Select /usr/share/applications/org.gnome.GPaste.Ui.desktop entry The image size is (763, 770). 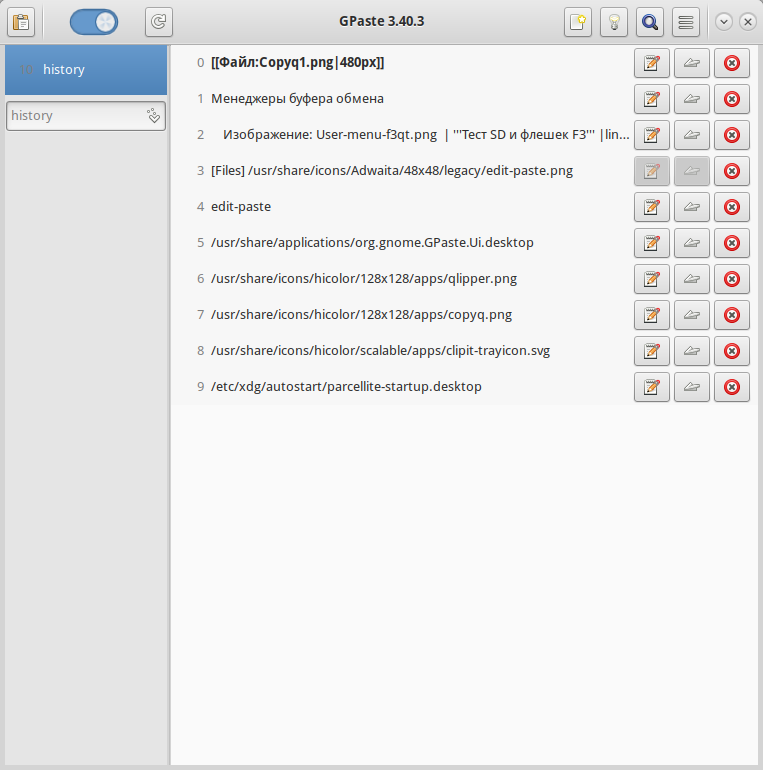(372, 243)
